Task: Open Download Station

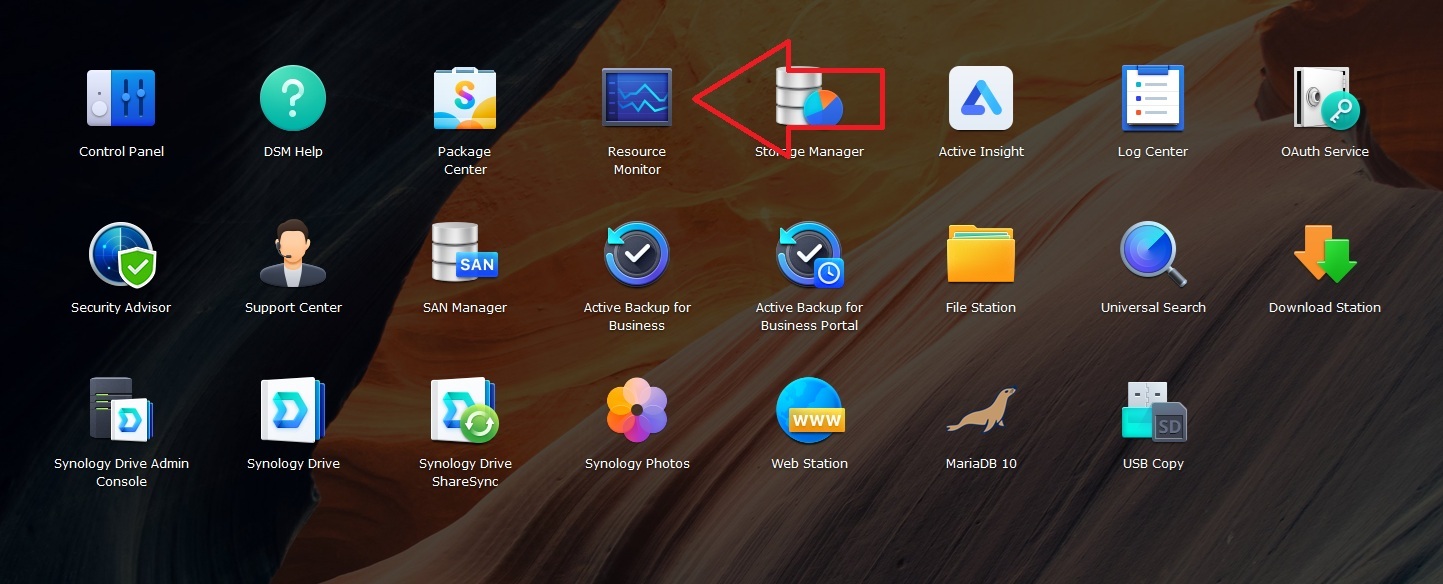Action: (x=1325, y=254)
